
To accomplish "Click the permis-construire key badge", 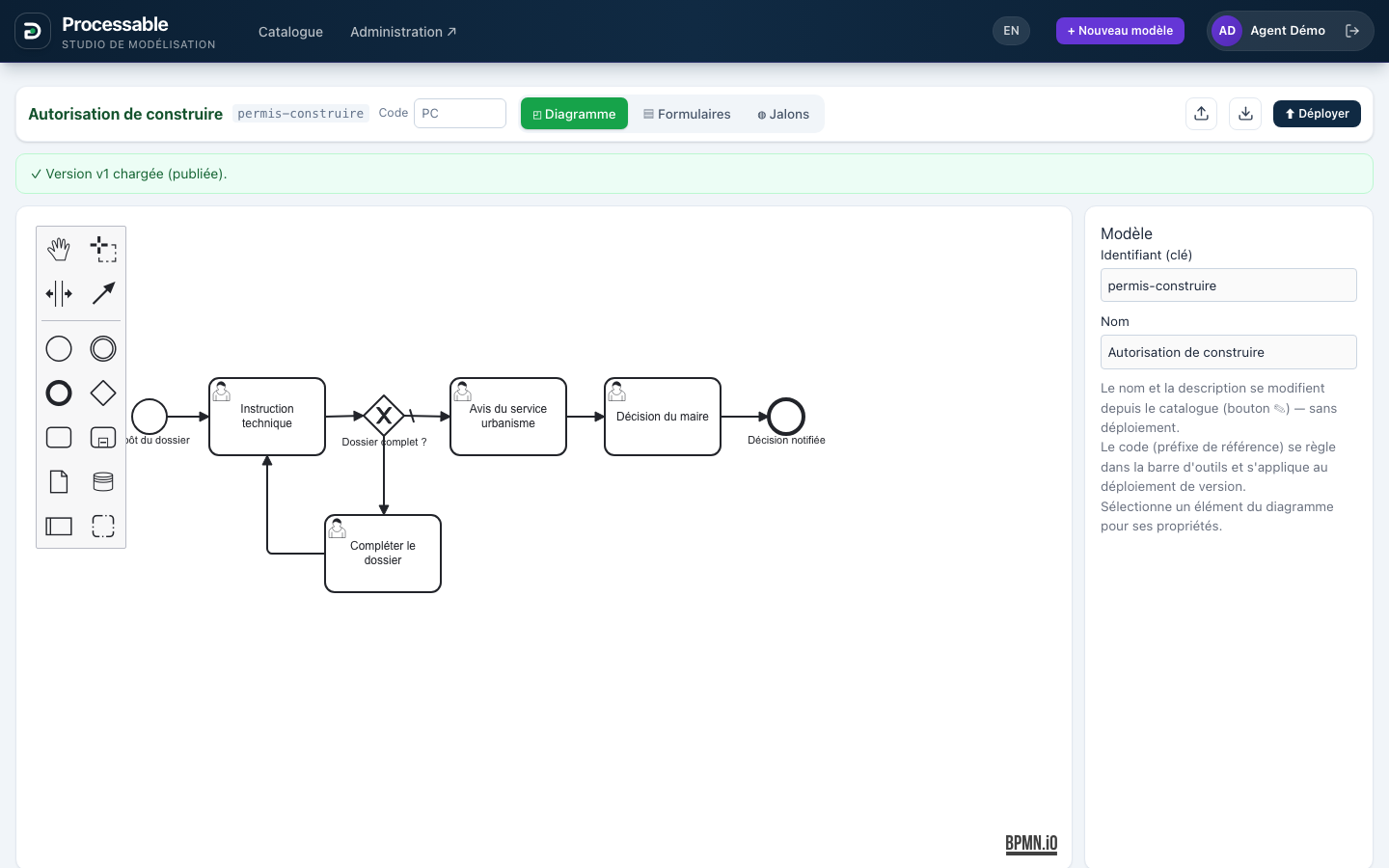I will (301, 114).
